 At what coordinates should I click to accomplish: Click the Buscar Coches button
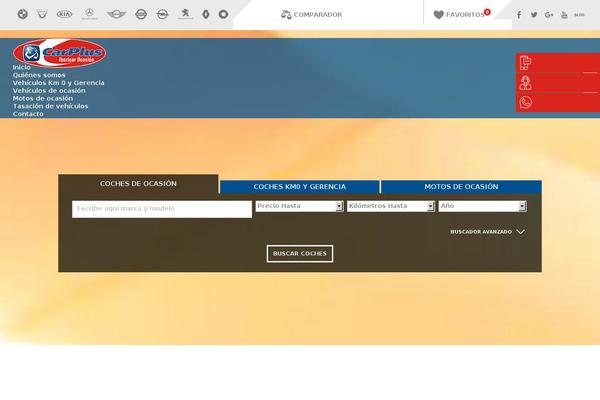300,254
